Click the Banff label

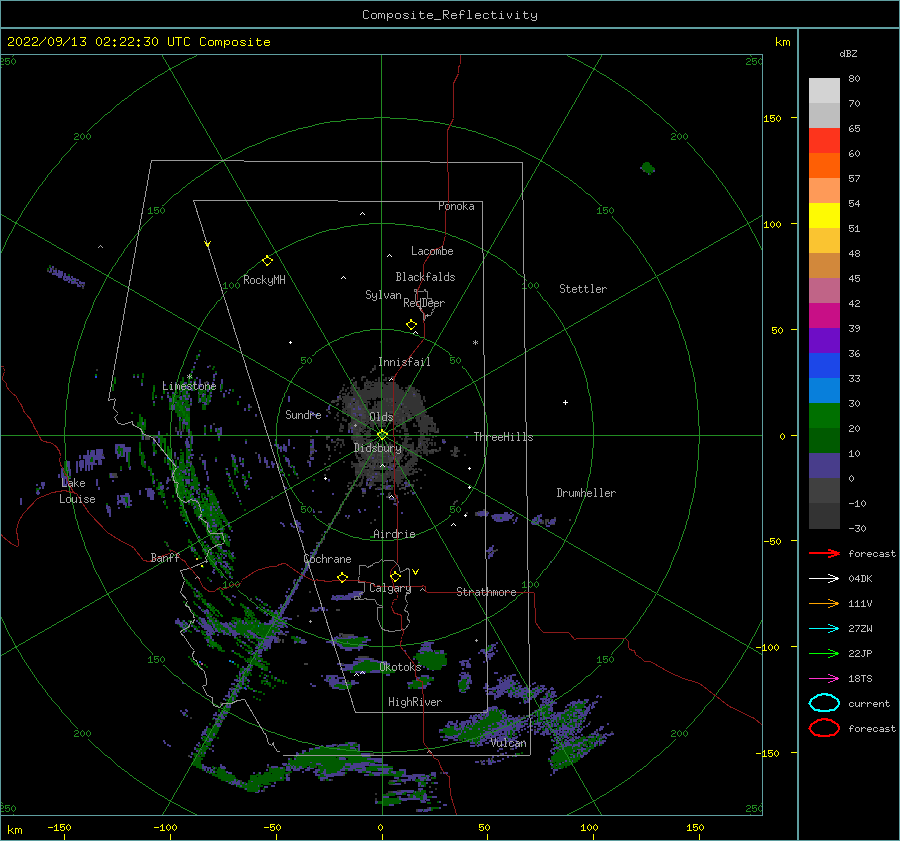point(165,557)
